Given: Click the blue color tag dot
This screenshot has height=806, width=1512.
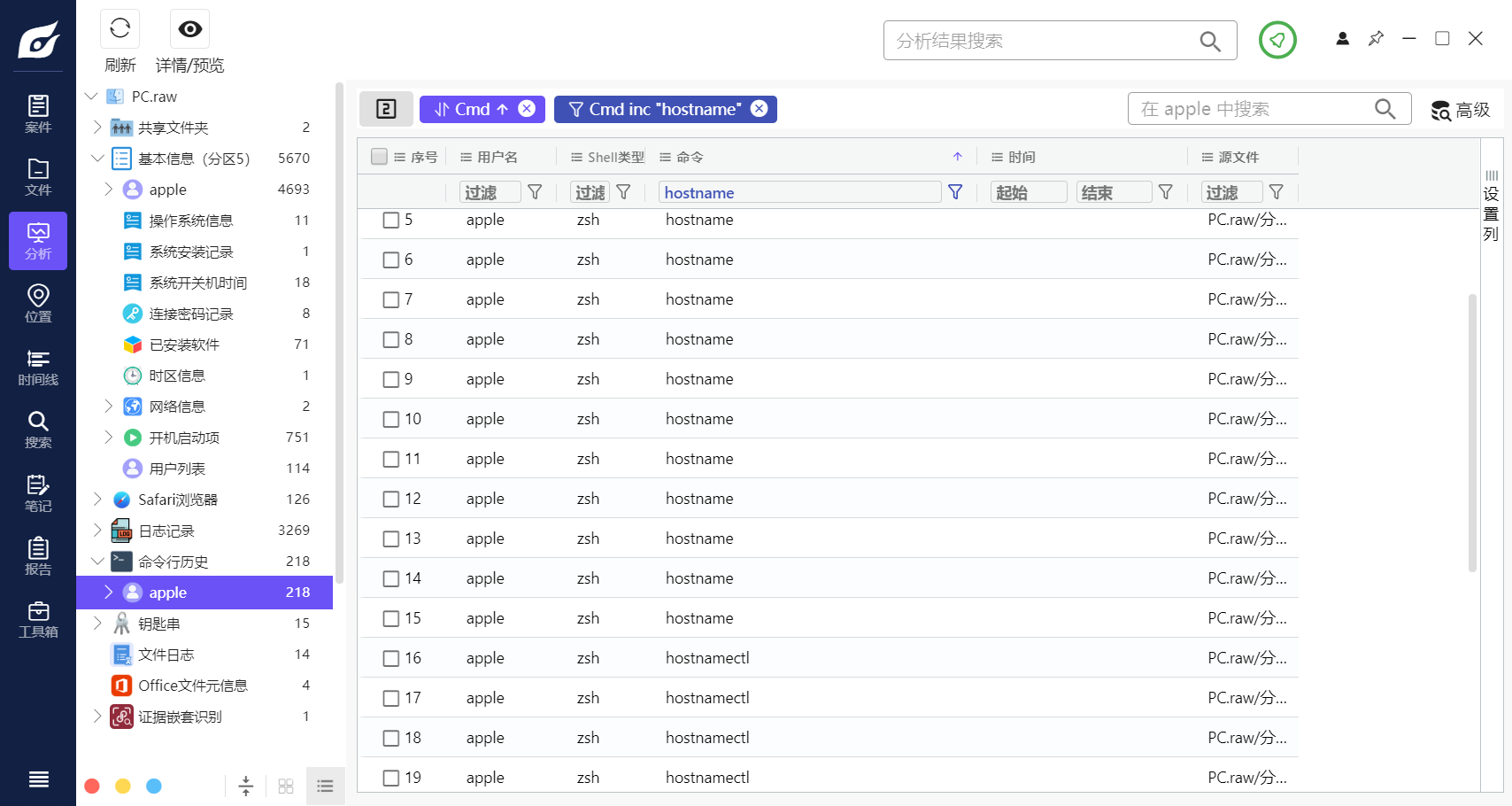Looking at the screenshot, I should click(x=154, y=786).
